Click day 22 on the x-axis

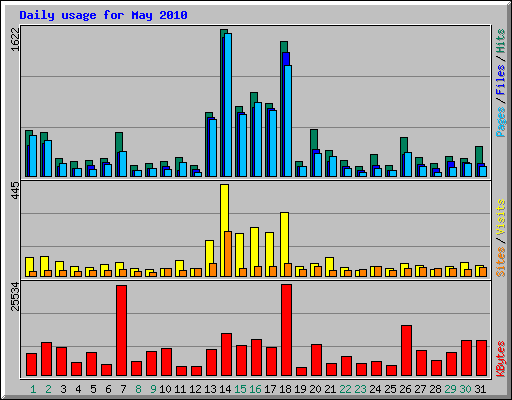[x=345, y=389]
